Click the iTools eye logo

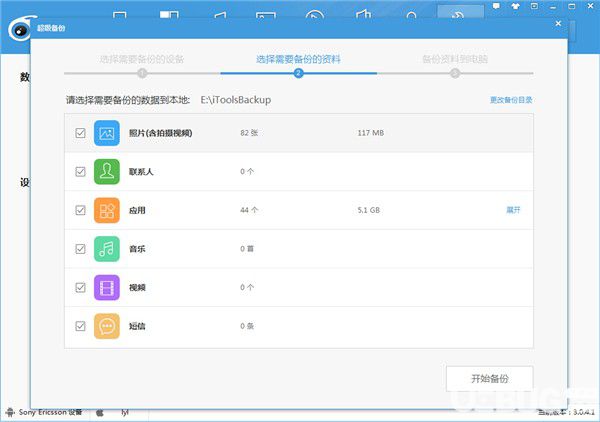(x=20, y=30)
